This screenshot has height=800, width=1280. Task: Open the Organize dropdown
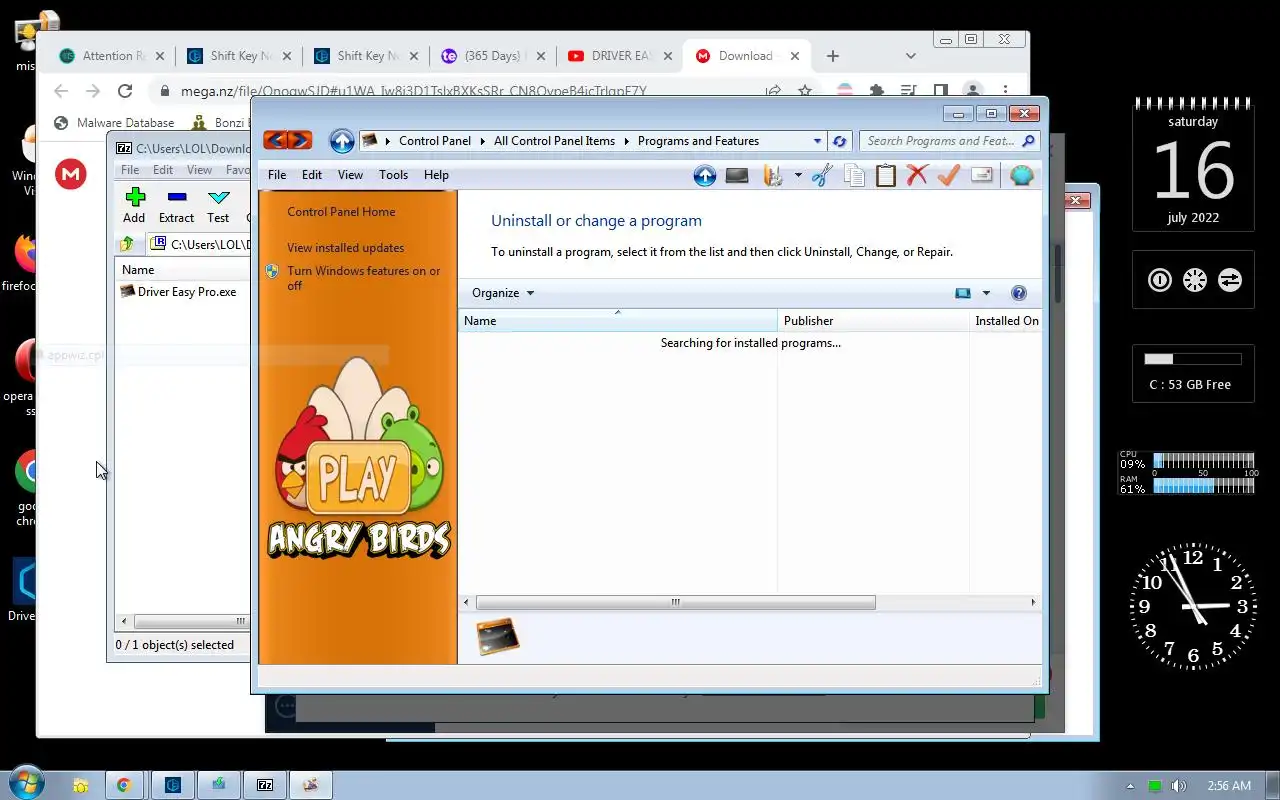(x=503, y=293)
